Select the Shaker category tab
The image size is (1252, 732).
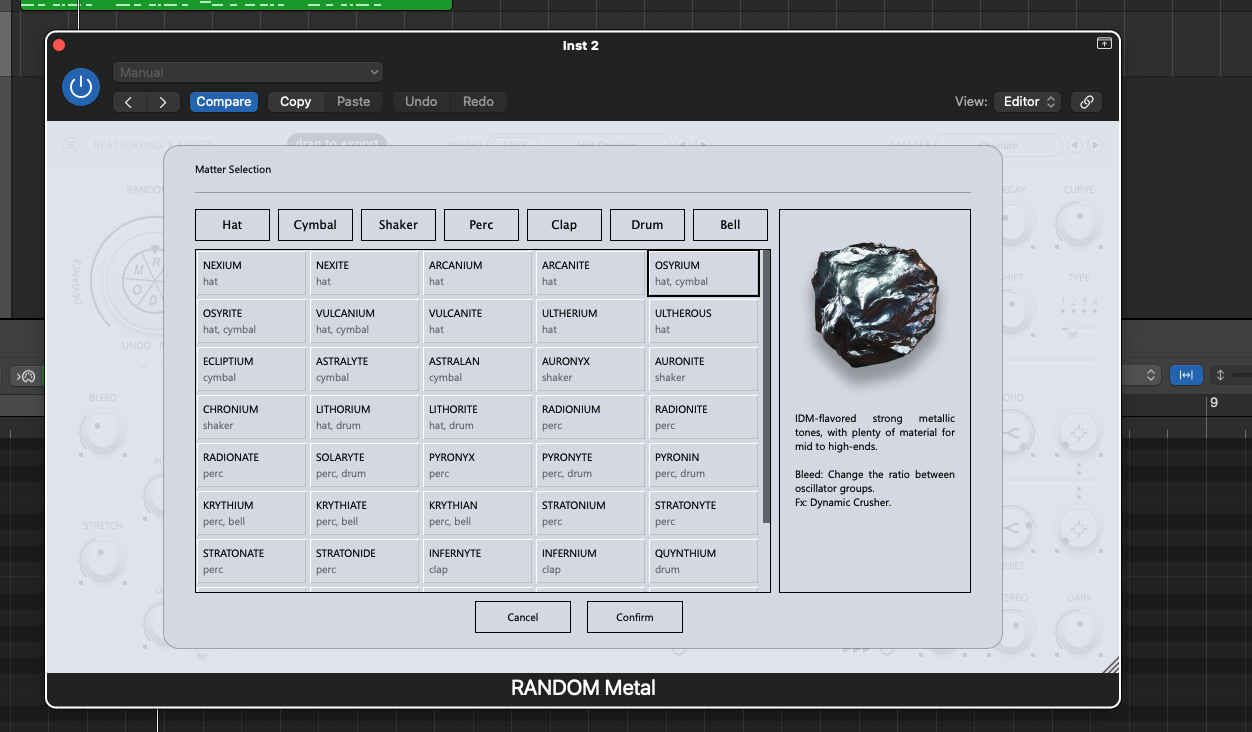[398, 225]
